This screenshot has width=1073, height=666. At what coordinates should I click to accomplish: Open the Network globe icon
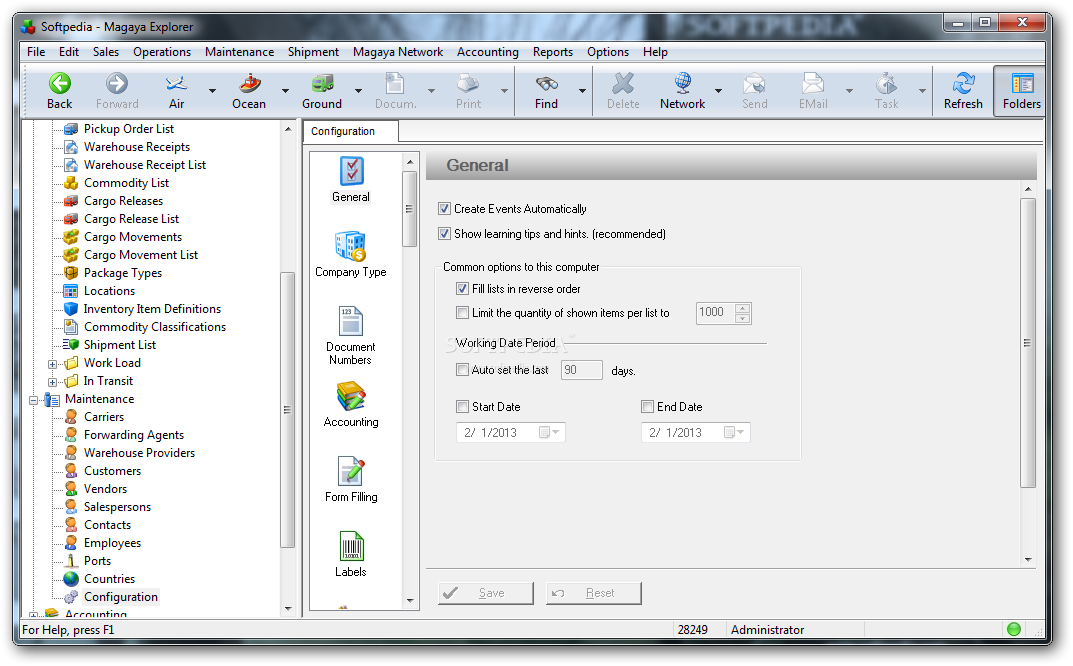pos(682,84)
